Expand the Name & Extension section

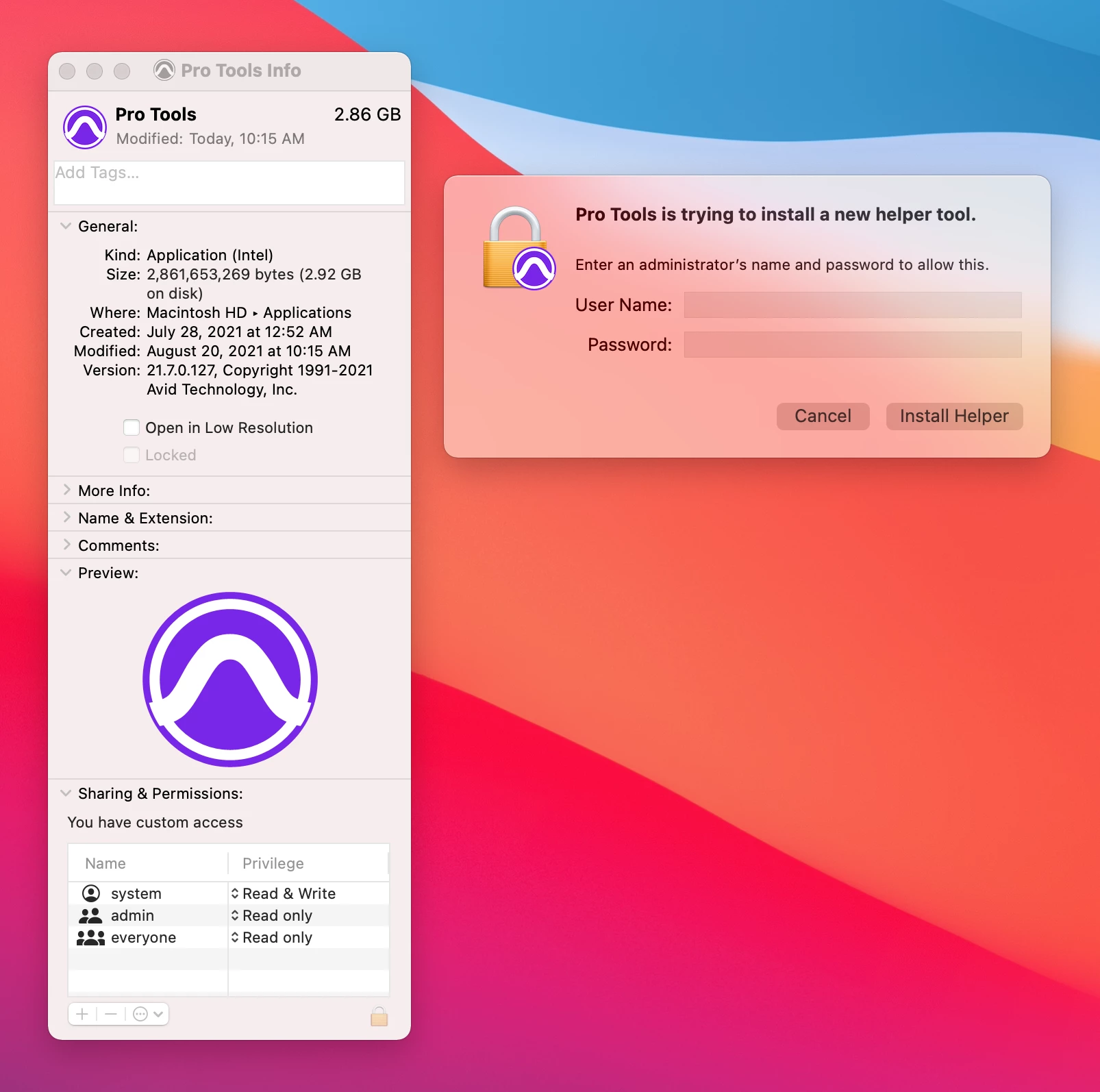pos(66,517)
